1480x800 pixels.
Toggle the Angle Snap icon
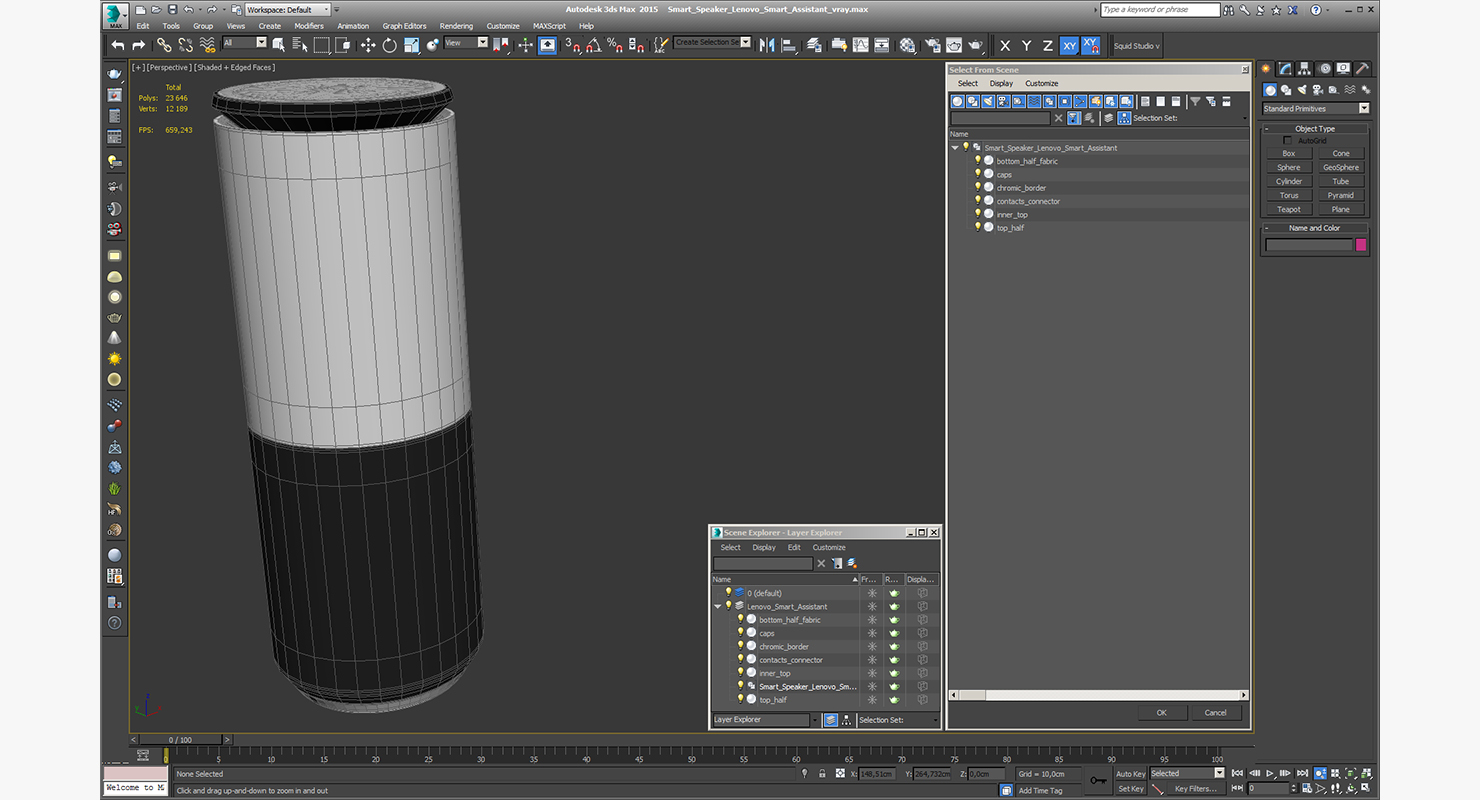[x=593, y=45]
